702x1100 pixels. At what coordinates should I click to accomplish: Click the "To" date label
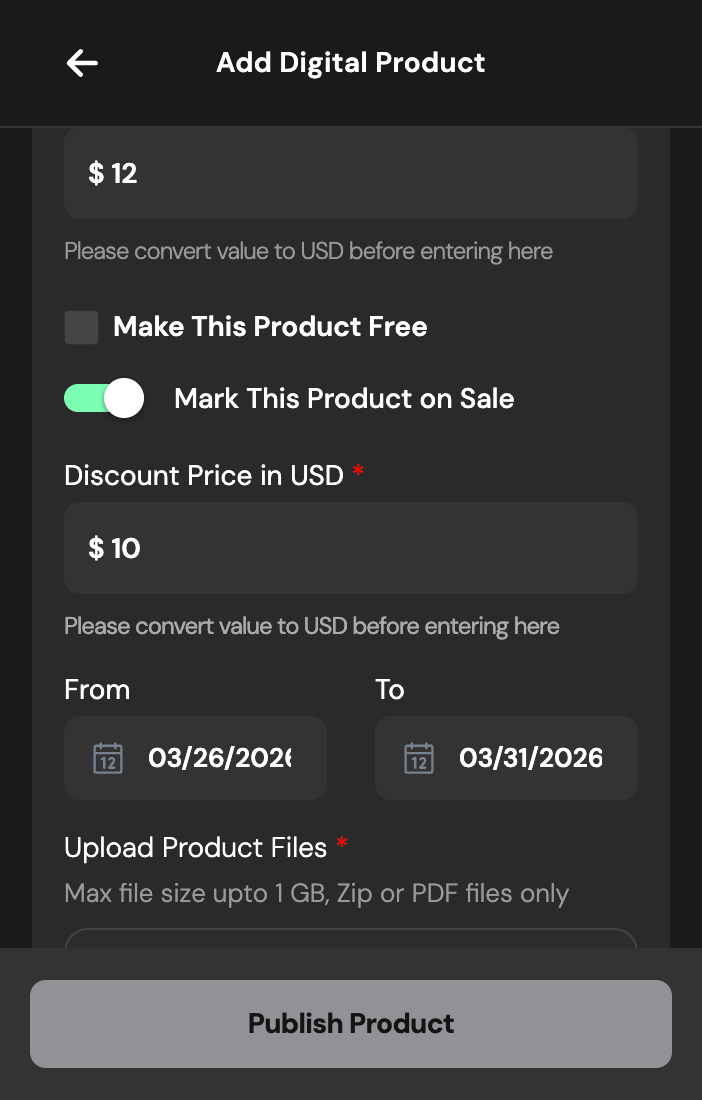pos(389,690)
